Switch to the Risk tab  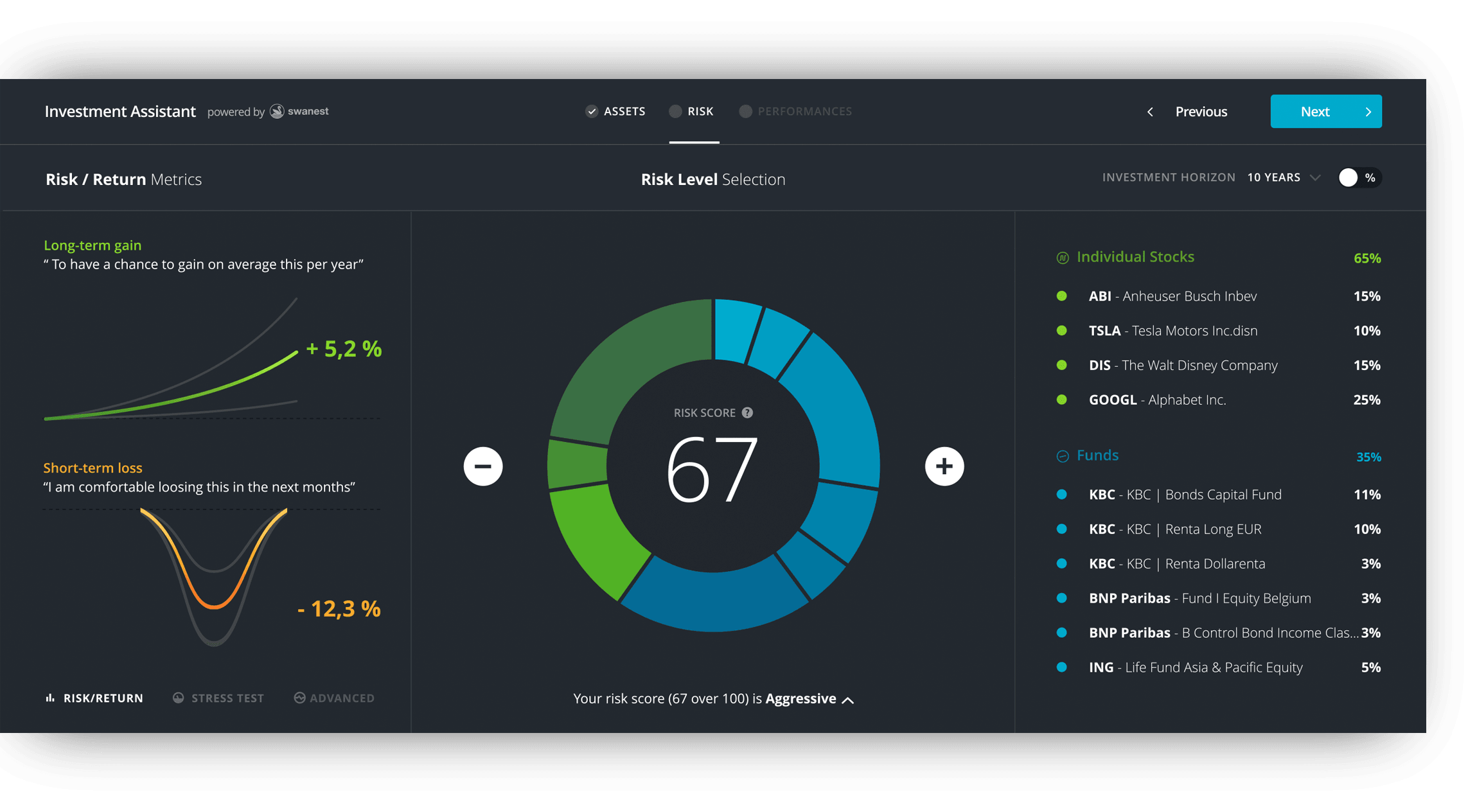click(x=699, y=111)
